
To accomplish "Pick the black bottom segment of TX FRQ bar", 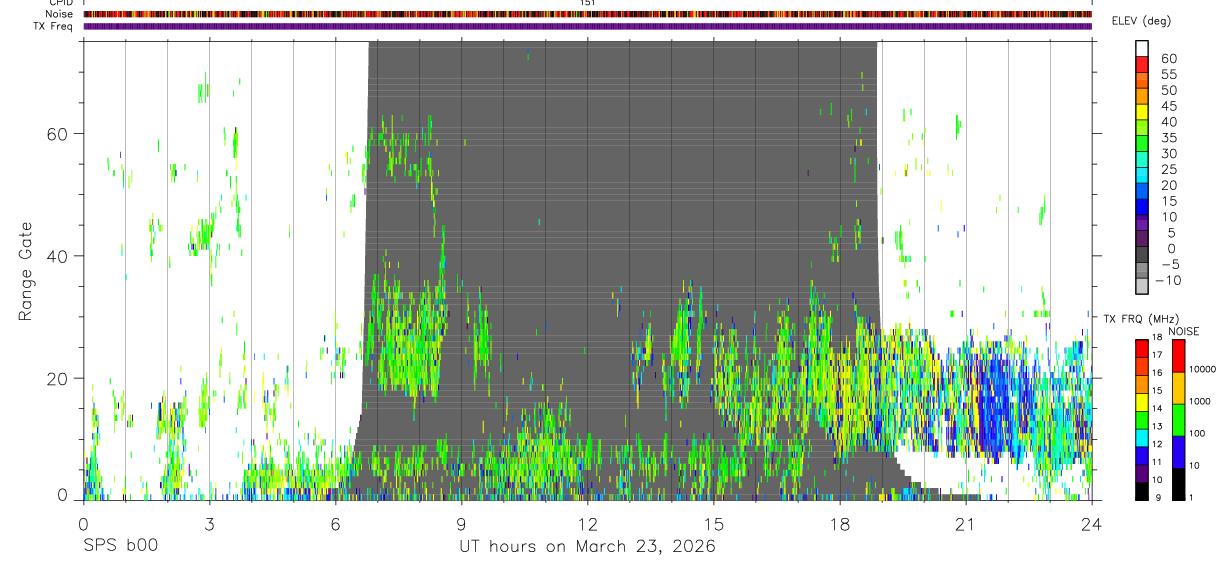I will point(1142,490).
